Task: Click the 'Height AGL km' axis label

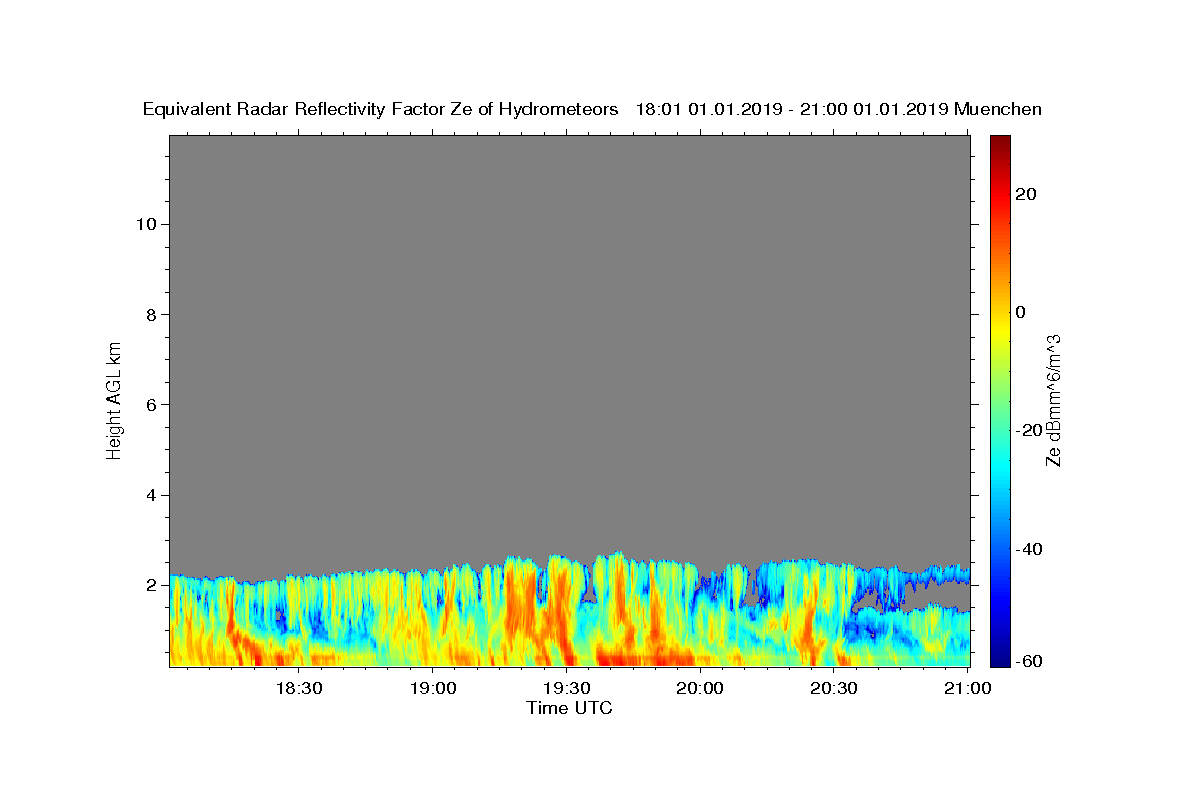Action: (x=114, y=398)
